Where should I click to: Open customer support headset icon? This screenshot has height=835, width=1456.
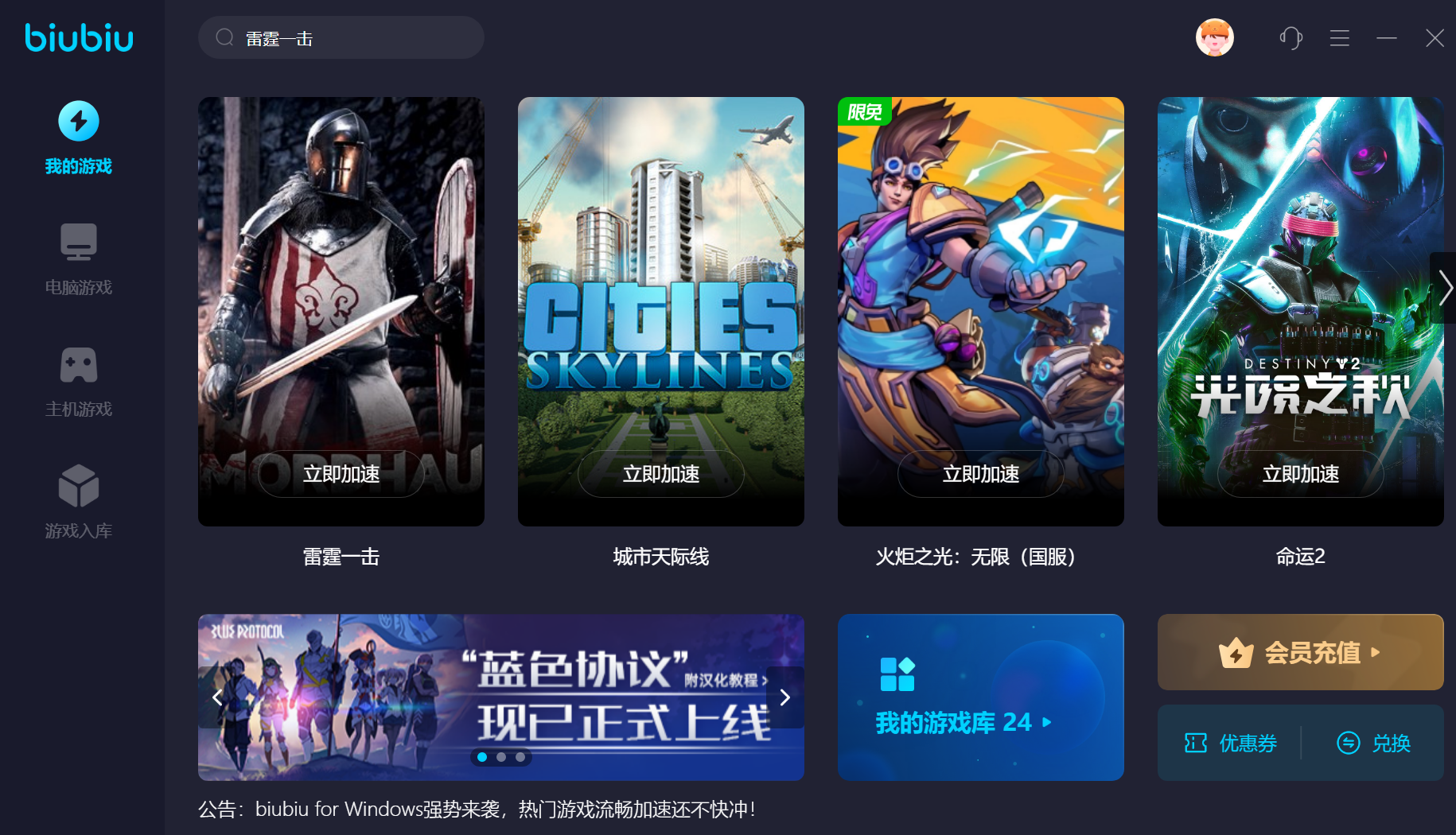pyautogui.click(x=1291, y=37)
